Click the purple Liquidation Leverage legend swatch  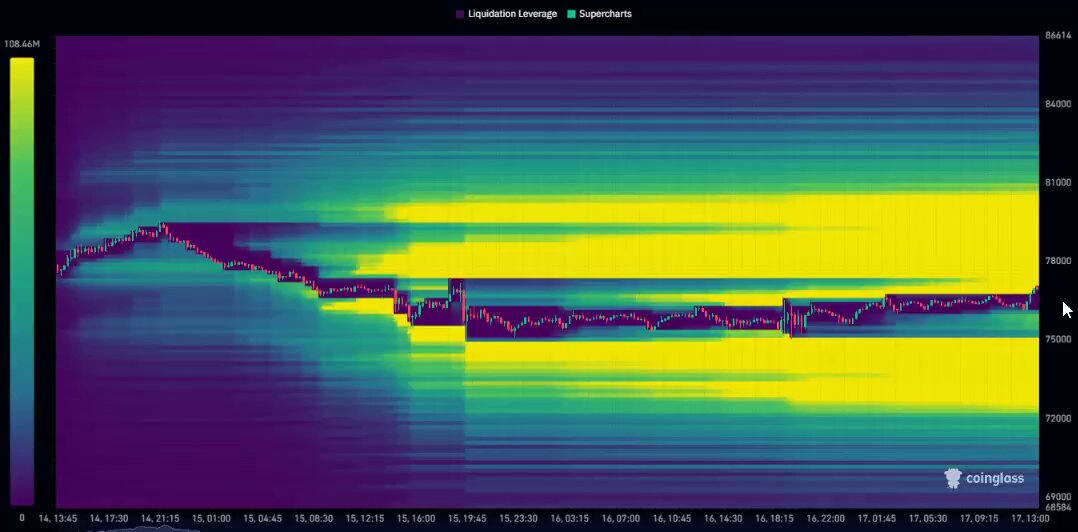pos(459,14)
